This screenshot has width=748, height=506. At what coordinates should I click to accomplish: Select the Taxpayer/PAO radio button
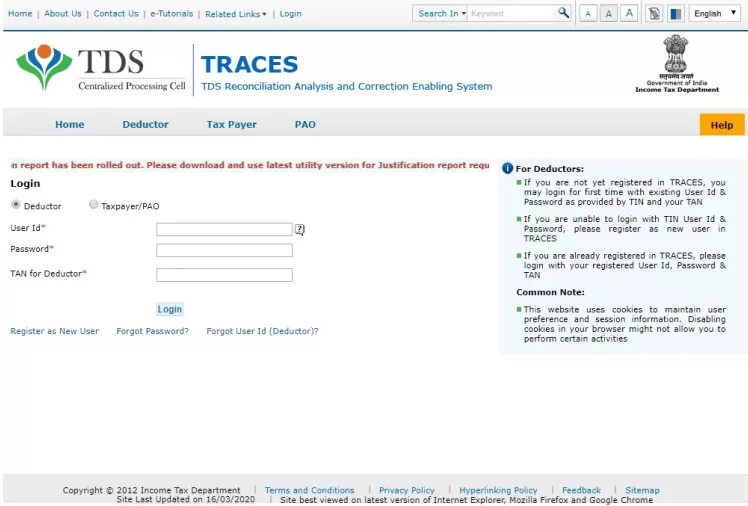coord(94,205)
